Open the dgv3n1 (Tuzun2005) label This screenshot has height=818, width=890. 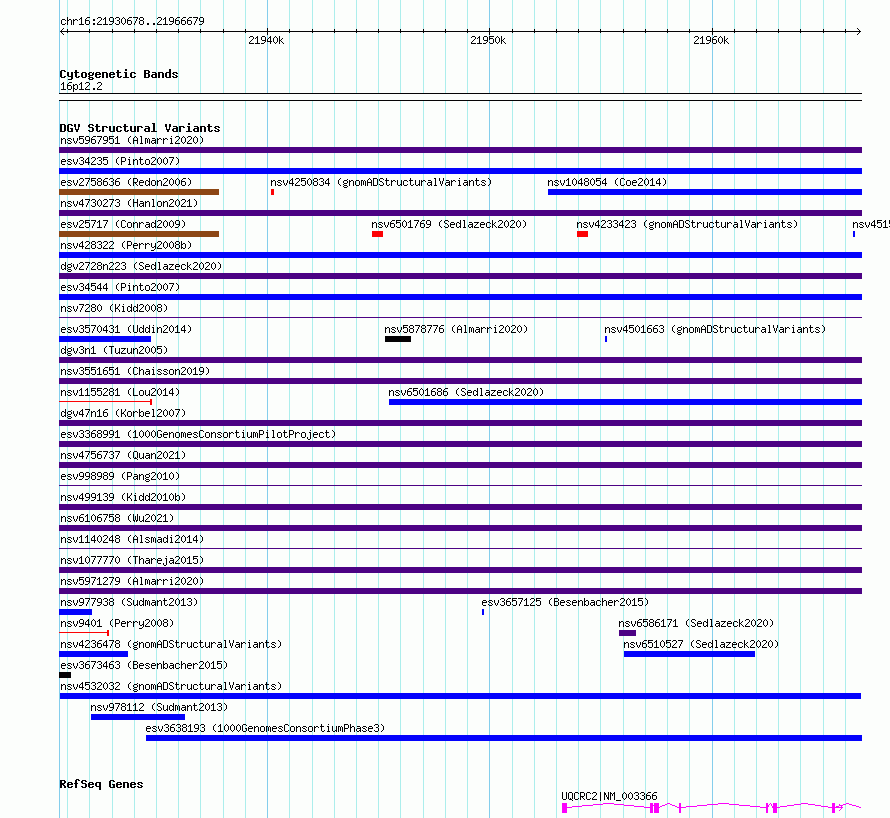114,350
